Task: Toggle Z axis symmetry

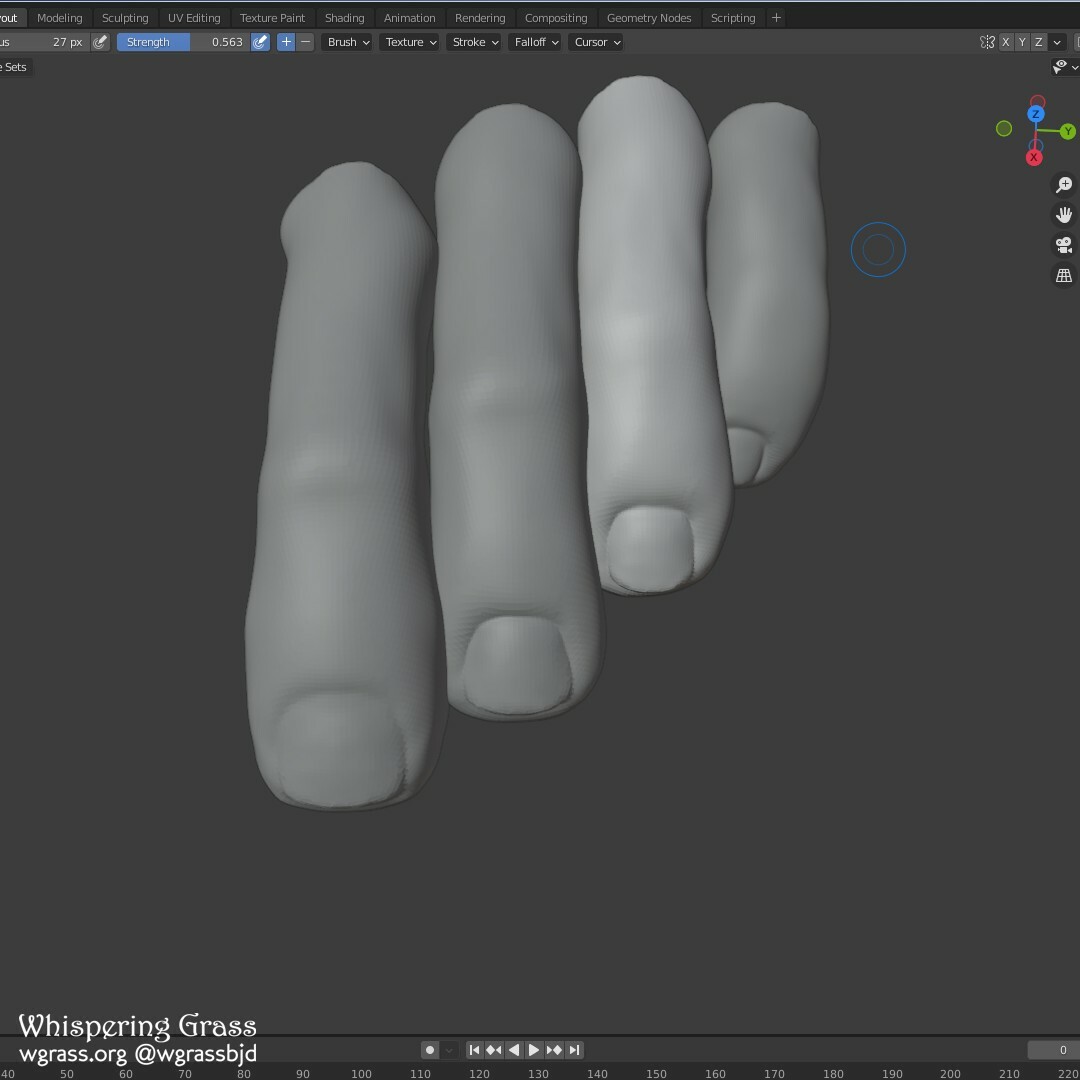Action: pyautogui.click(x=1039, y=42)
